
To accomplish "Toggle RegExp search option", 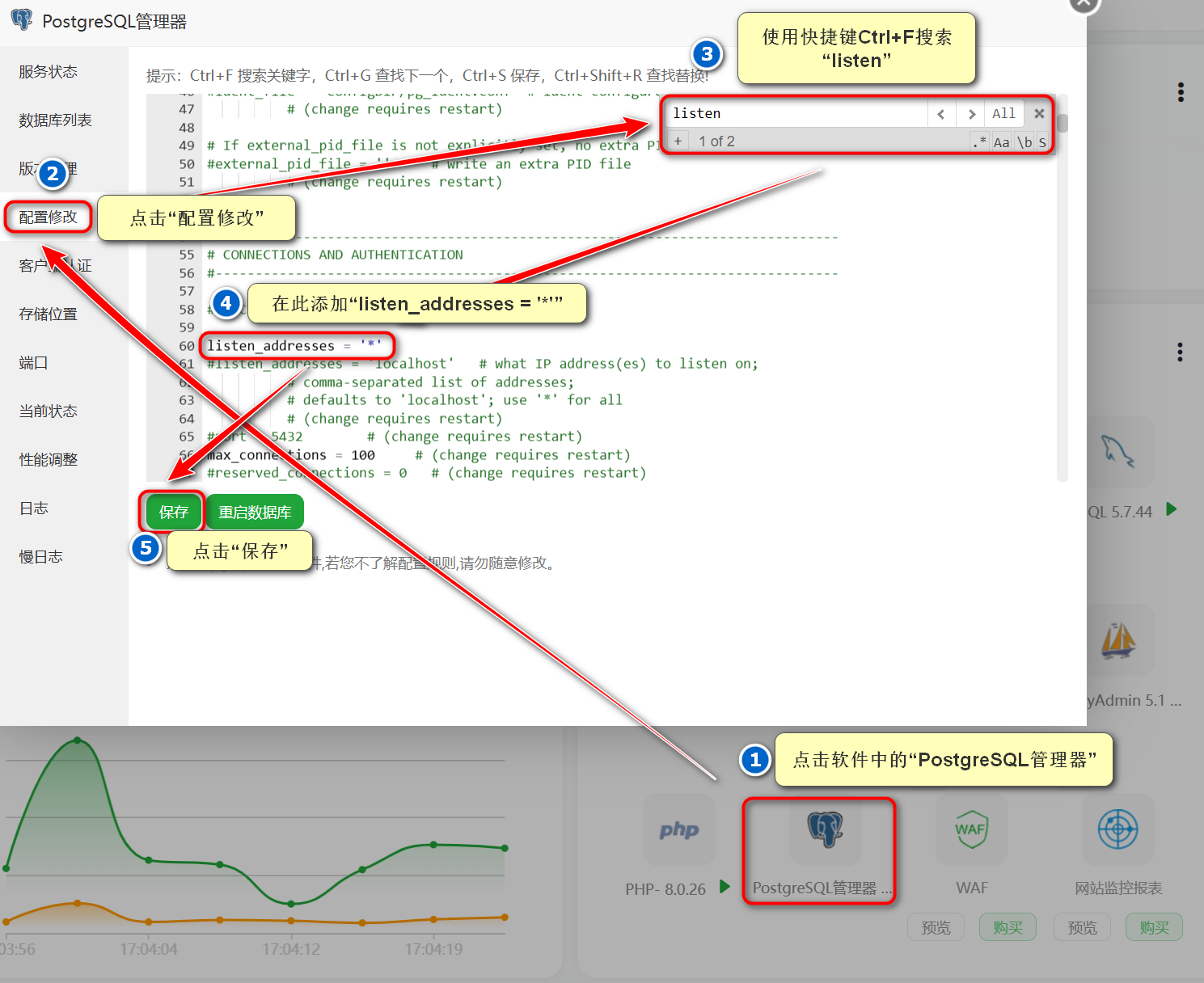I will click(979, 141).
